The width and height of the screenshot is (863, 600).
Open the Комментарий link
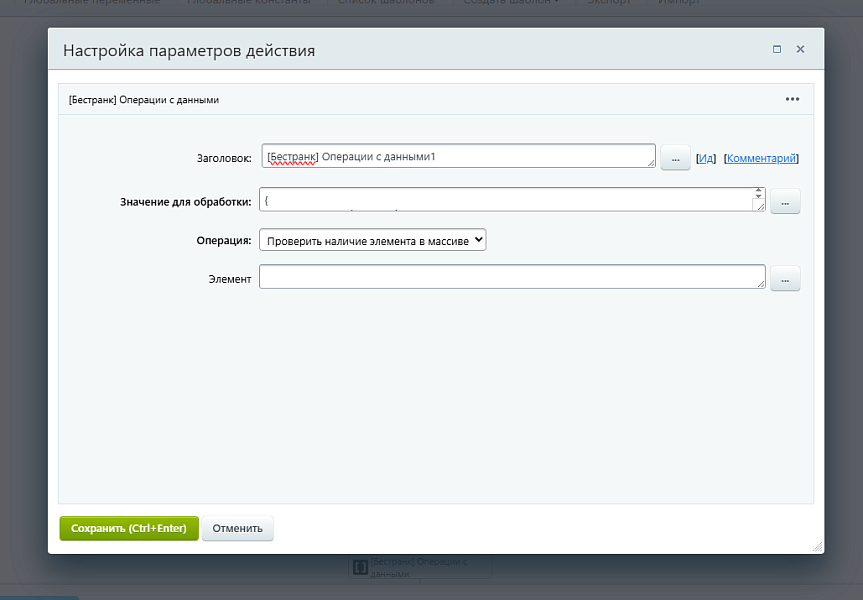point(761,158)
